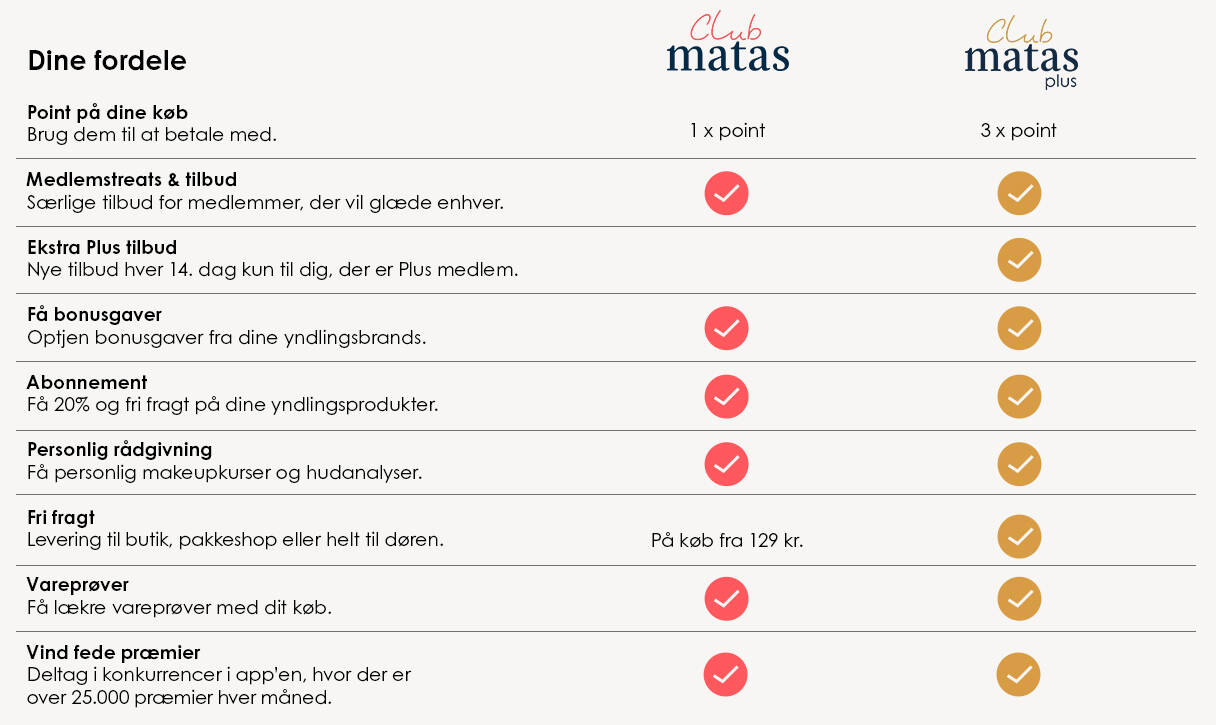Click the "1 x point" text
The width and height of the screenshot is (1216, 725).
point(727,131)
